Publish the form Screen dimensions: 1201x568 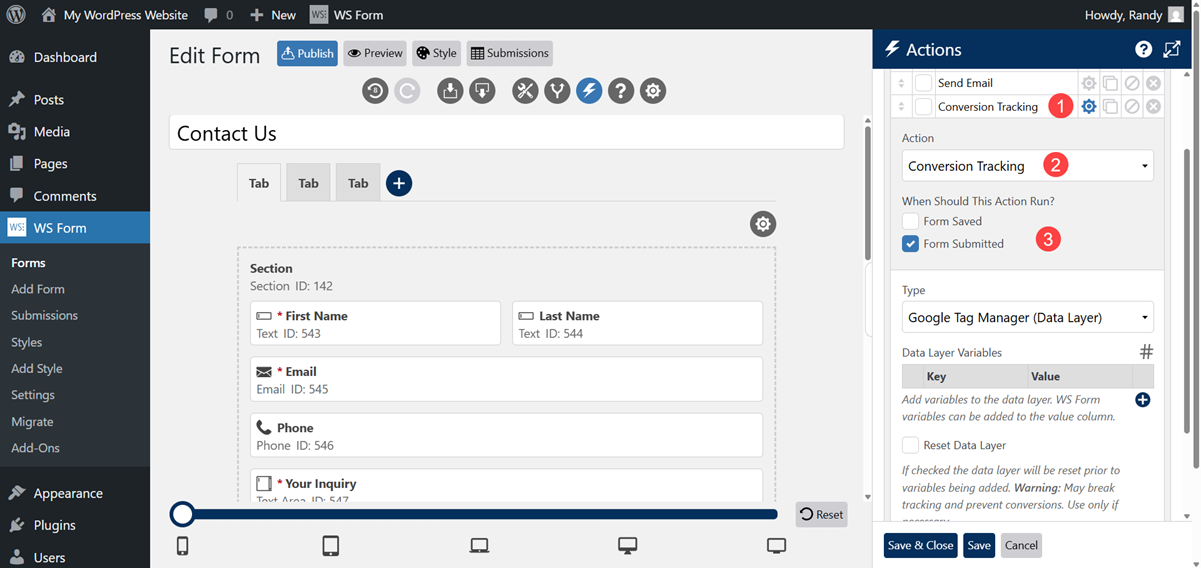[307, 53]
